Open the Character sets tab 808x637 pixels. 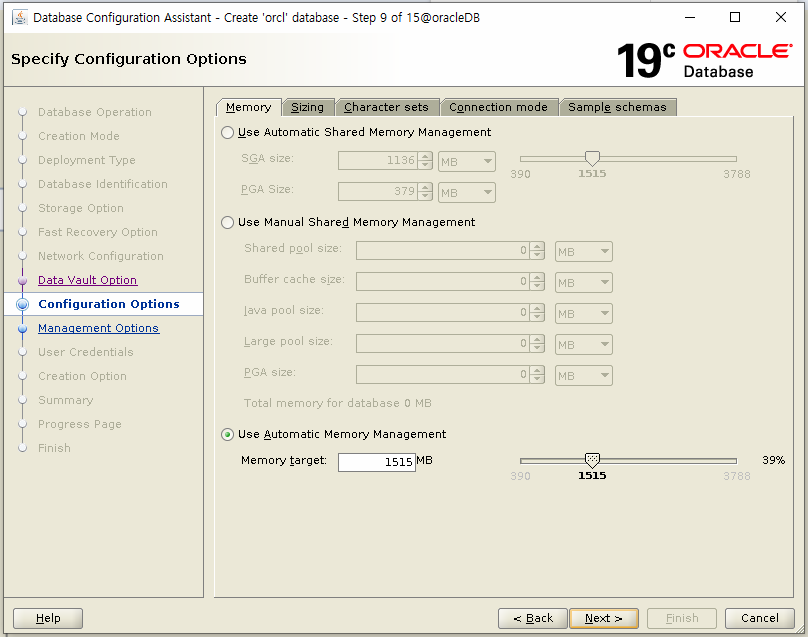[x=386, y=107]
